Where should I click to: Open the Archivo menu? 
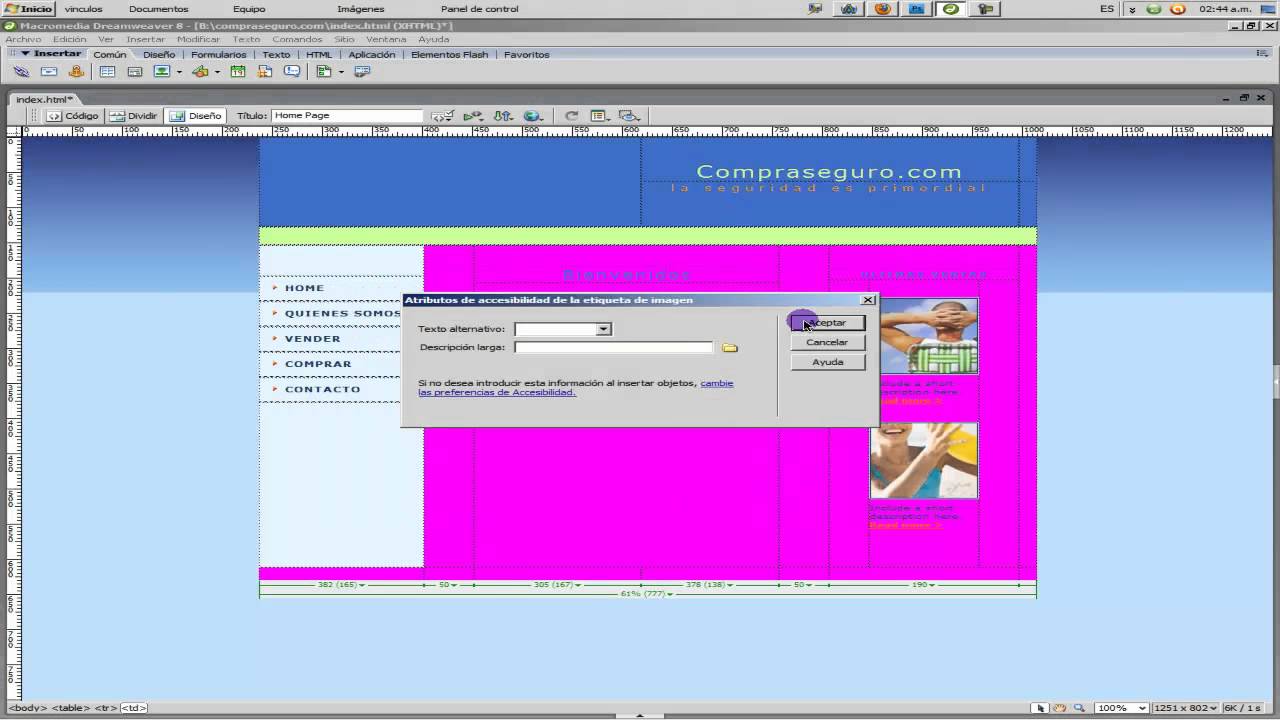[x=23, y=39]
